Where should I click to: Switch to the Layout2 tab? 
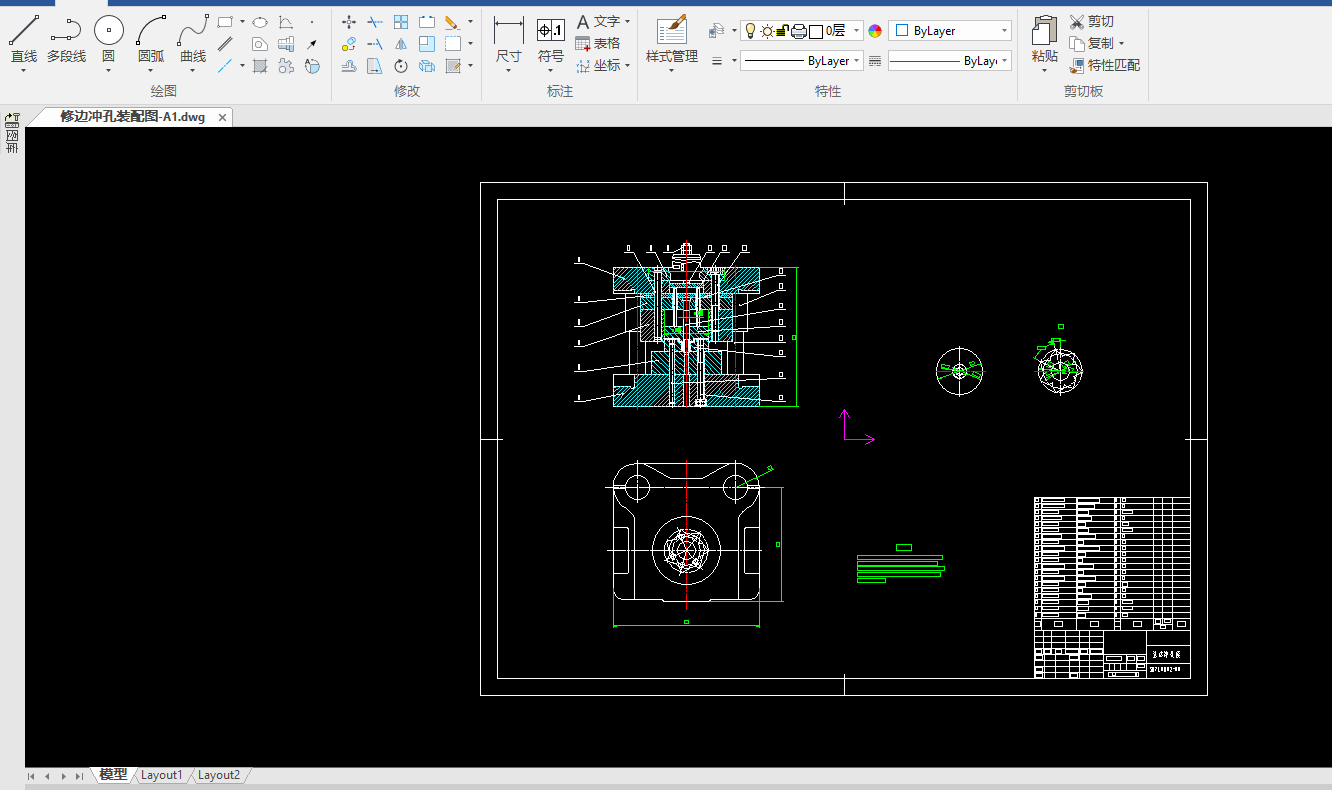pos(218,775)
